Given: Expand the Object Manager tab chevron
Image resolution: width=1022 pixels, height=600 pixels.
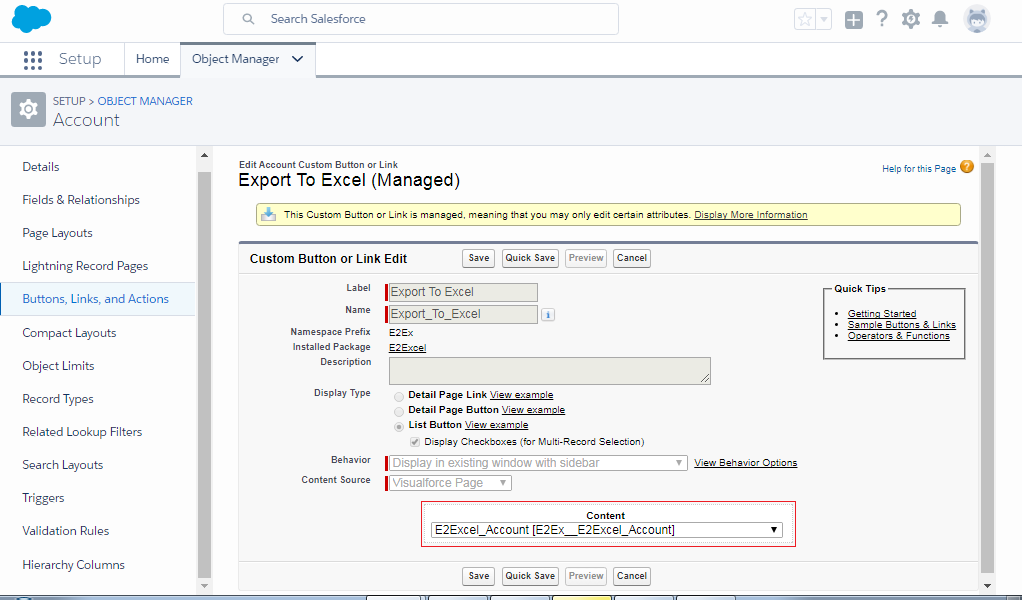Looking at the screenshot, I should pyautogui.click(x=296, y=59).
